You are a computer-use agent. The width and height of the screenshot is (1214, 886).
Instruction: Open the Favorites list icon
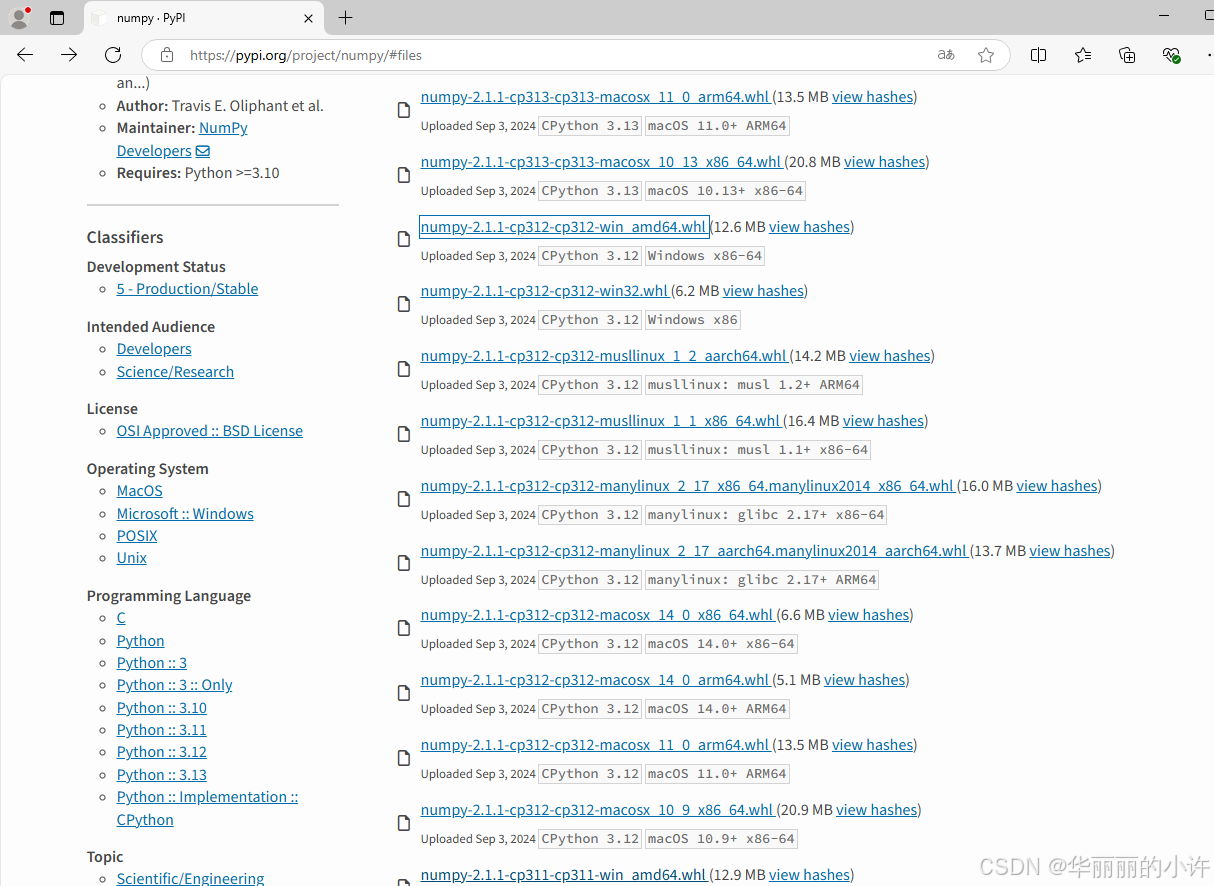click(1083, 55)
